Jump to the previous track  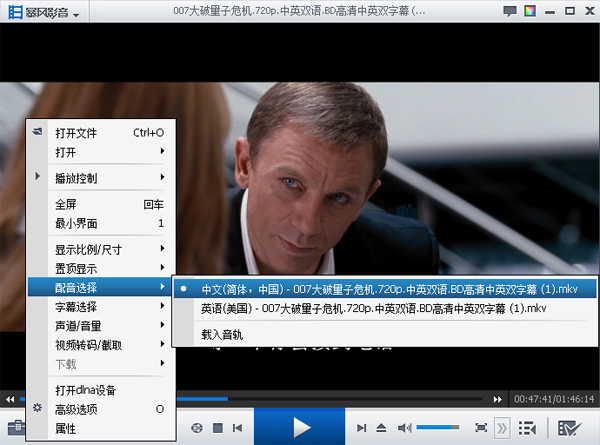point(237,428)
